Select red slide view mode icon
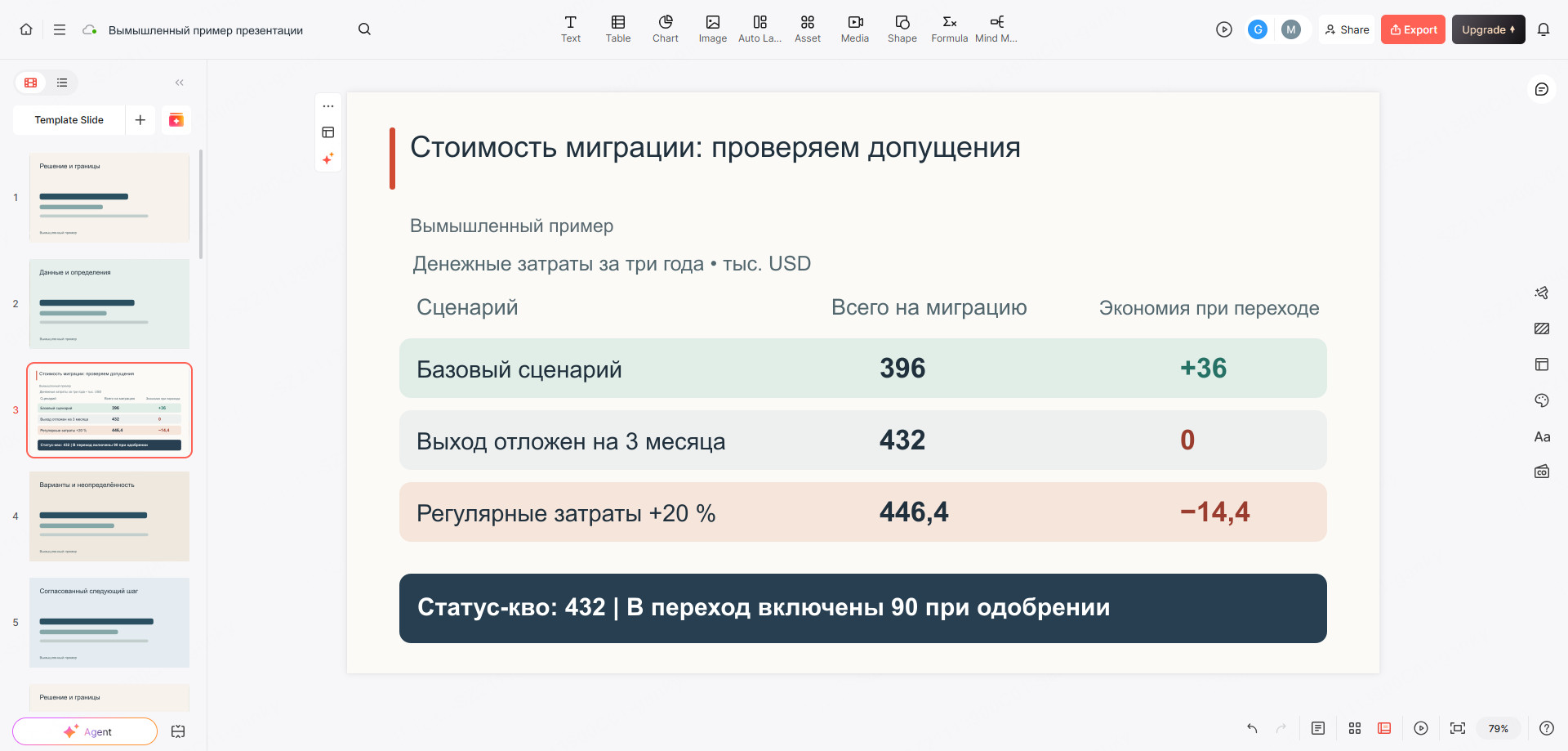The width and height of the screenshot is (1568, 751). [1384, 728]
